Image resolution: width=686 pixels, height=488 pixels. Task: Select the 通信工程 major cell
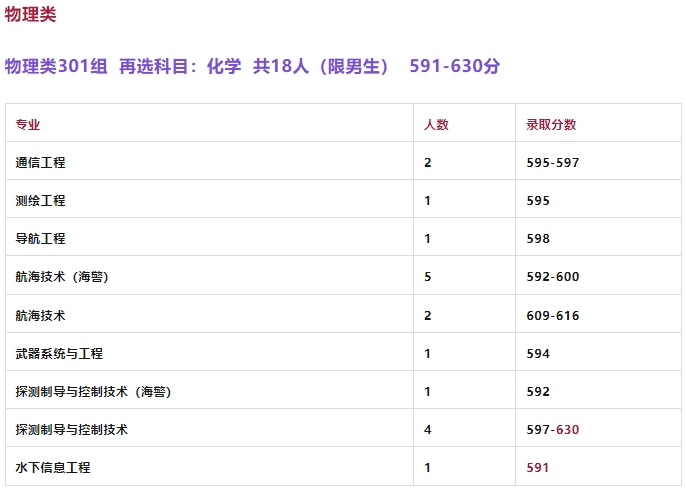coord(41,162)
